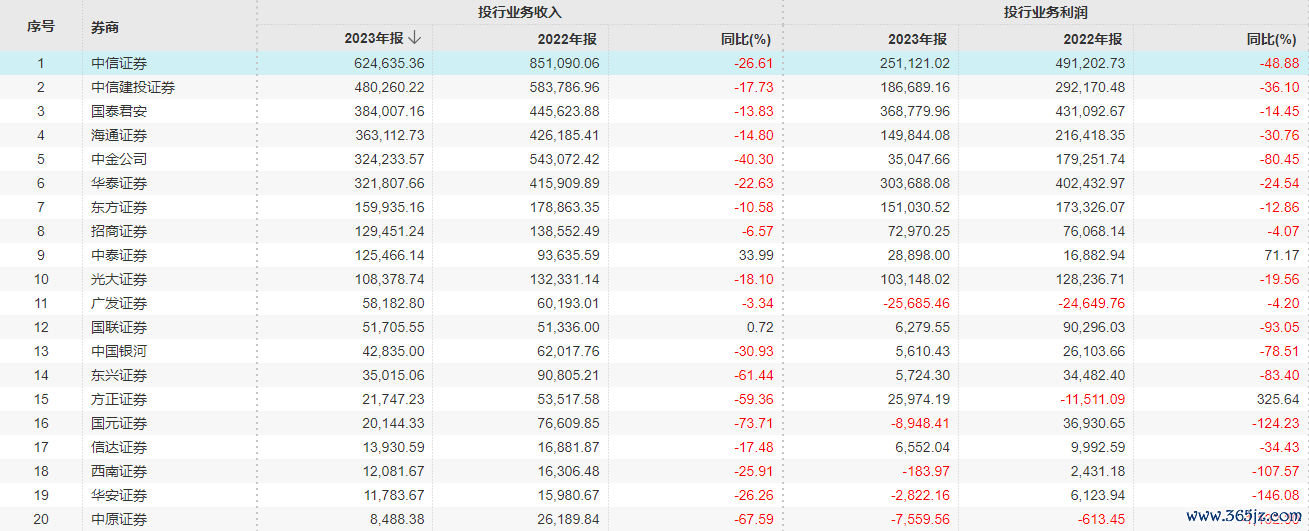
Task: Select broker 中金公司
Action: (119, 159)
